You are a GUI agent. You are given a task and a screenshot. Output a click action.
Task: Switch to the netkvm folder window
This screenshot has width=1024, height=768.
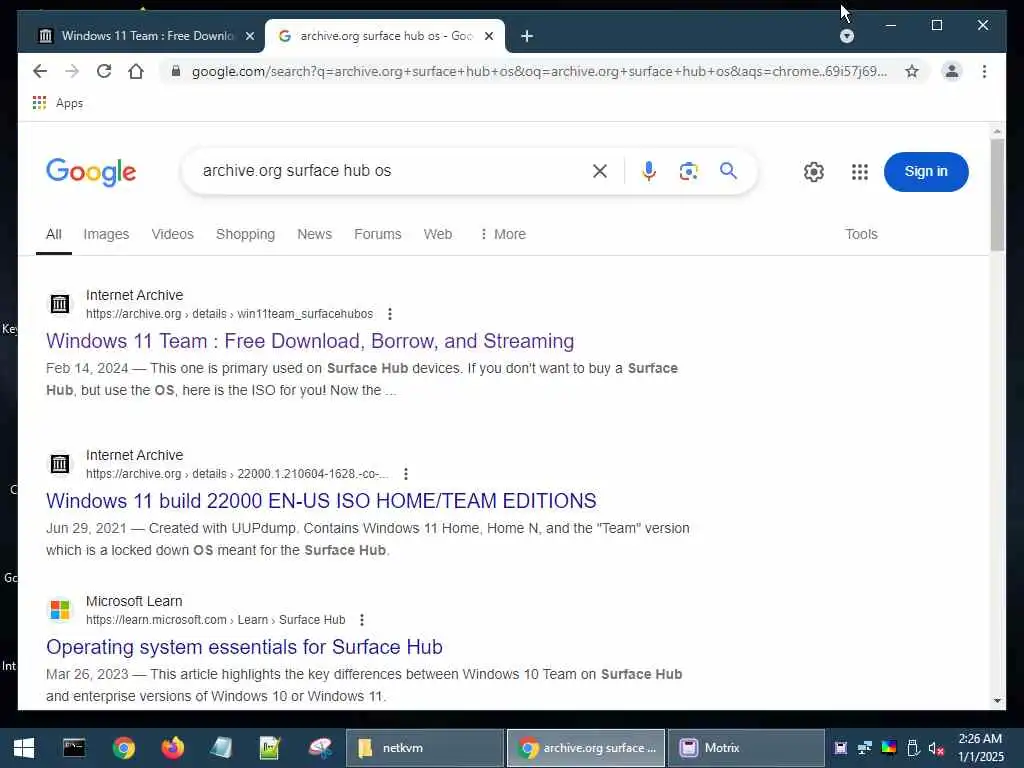[425, 748]
